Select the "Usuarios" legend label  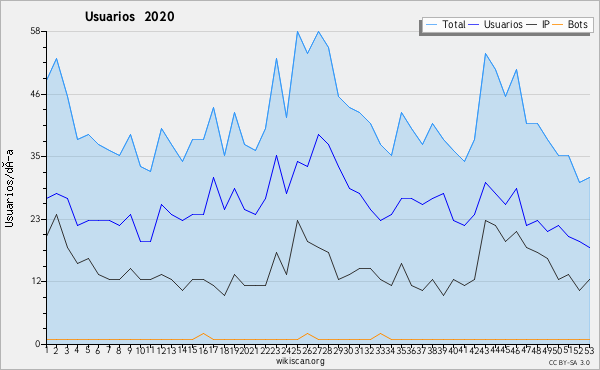coord(503,24)
